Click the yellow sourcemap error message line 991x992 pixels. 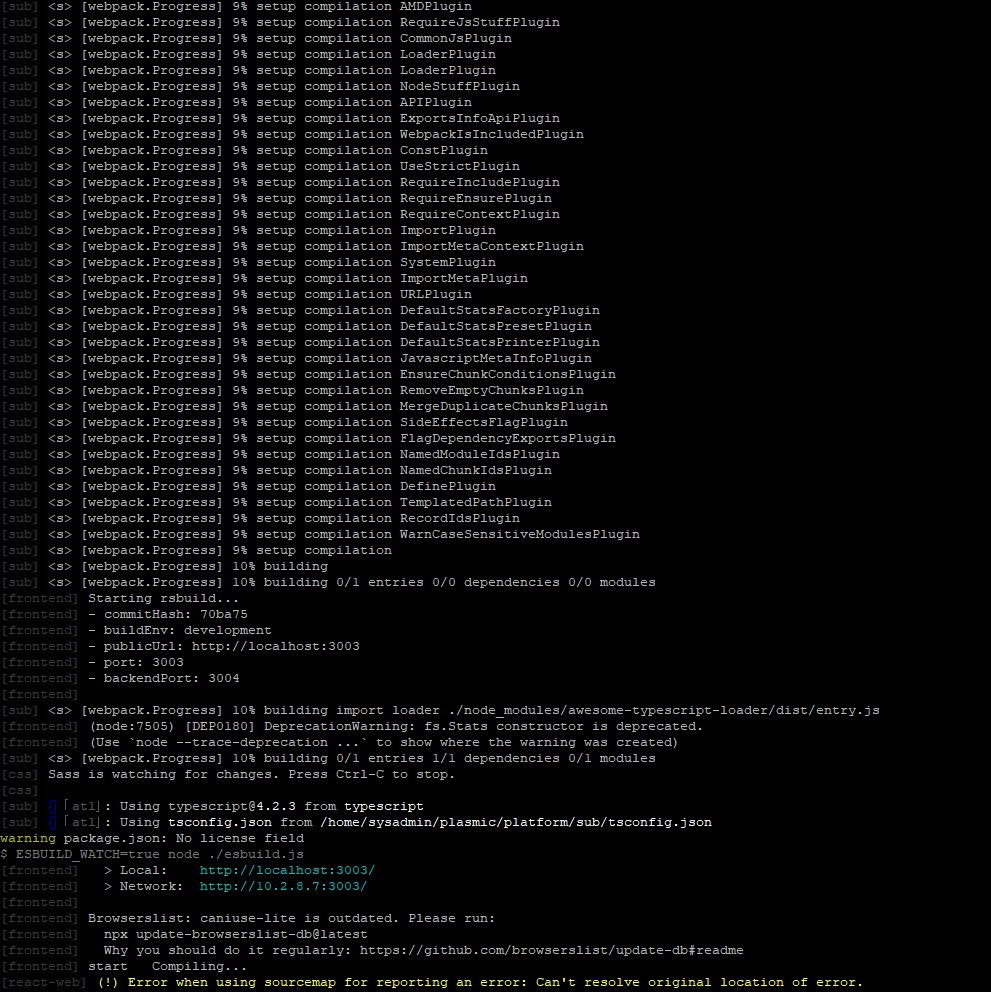pyautogui.click(x=480, y=982)
